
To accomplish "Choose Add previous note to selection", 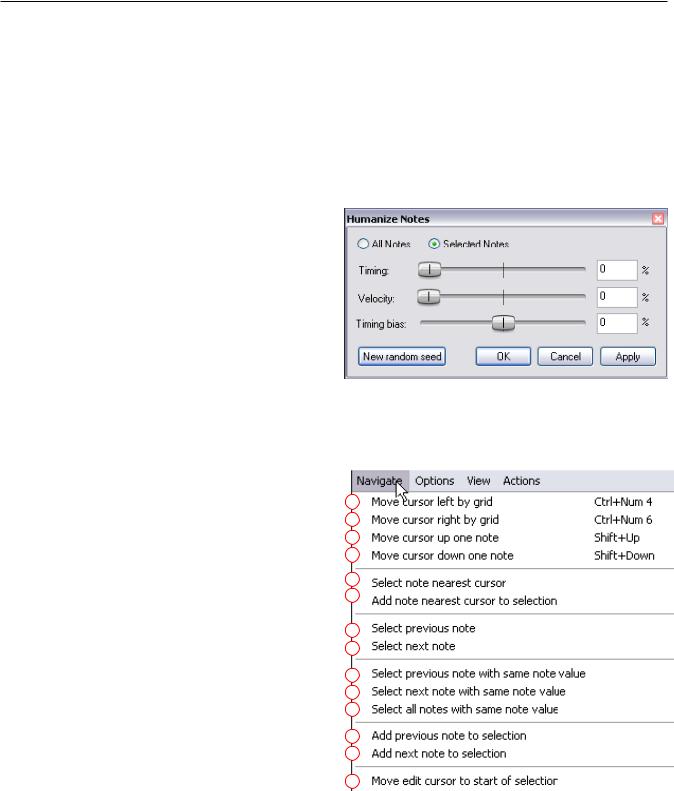I will (x=514, y=736).
